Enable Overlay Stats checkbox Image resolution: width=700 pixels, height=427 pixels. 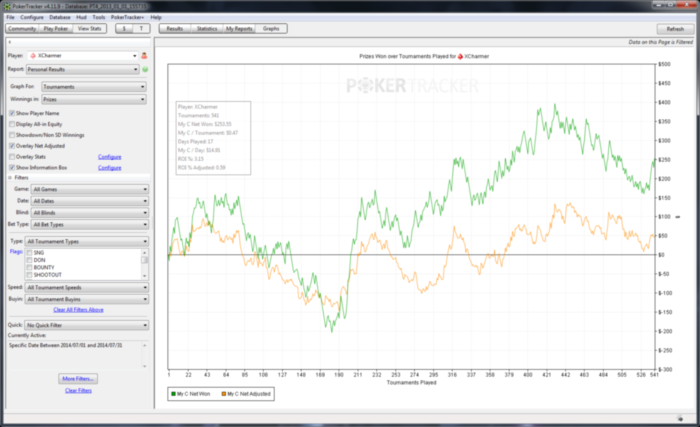[12, 157]
